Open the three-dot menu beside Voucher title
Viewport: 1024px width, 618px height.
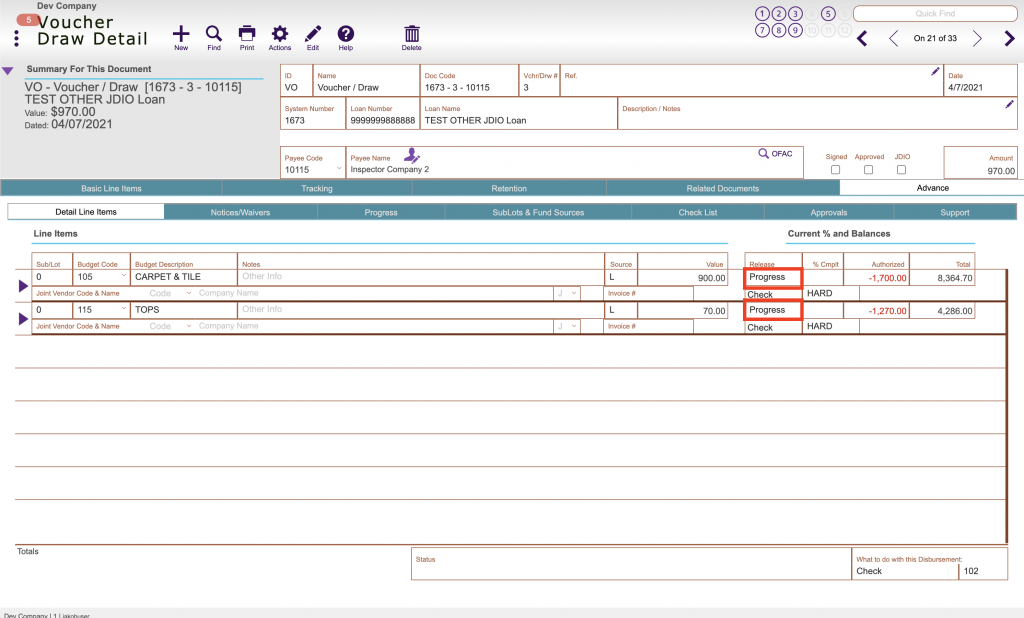[16, 39]
